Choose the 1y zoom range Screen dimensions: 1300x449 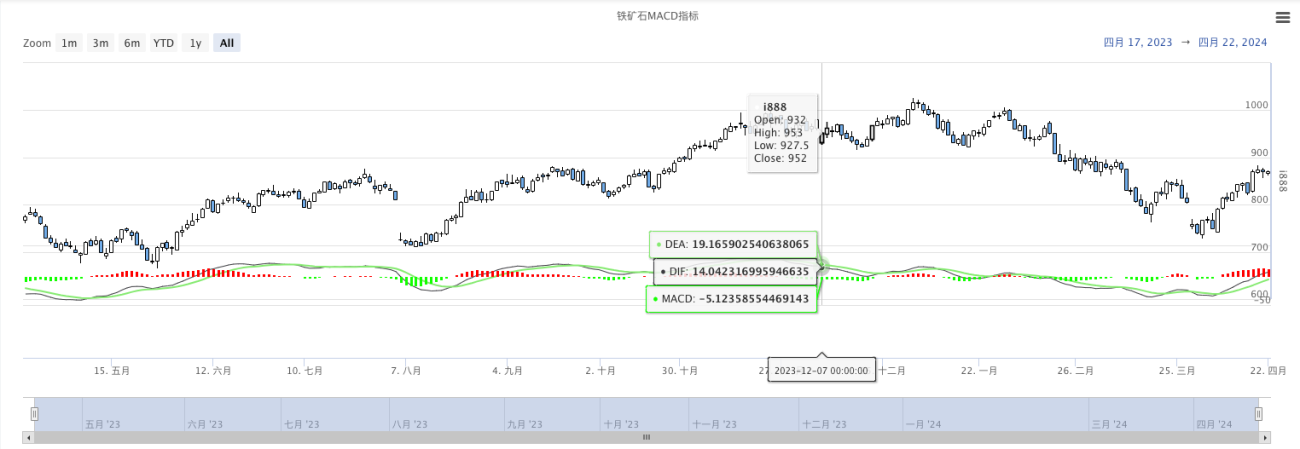[196, 43]
